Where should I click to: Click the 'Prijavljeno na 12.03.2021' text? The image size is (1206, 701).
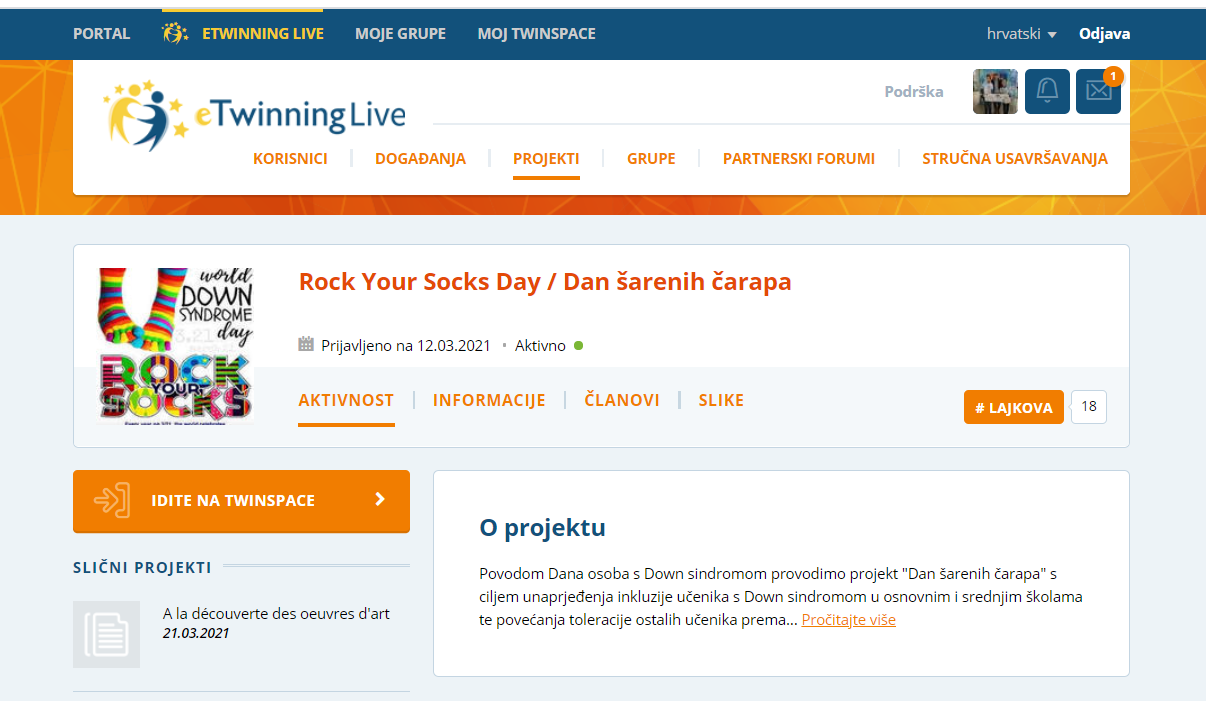406,346
